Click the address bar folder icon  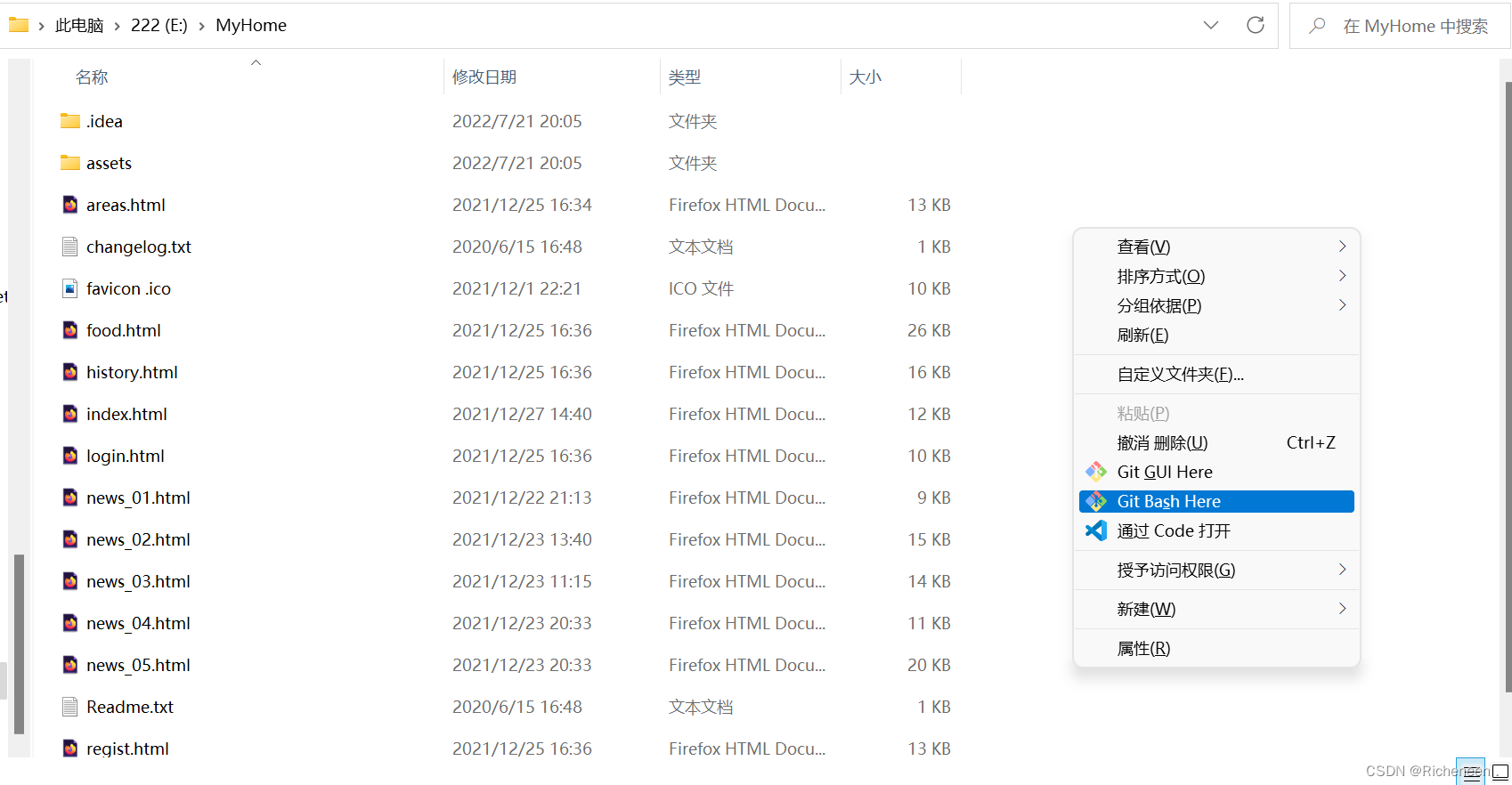[19, 25]
